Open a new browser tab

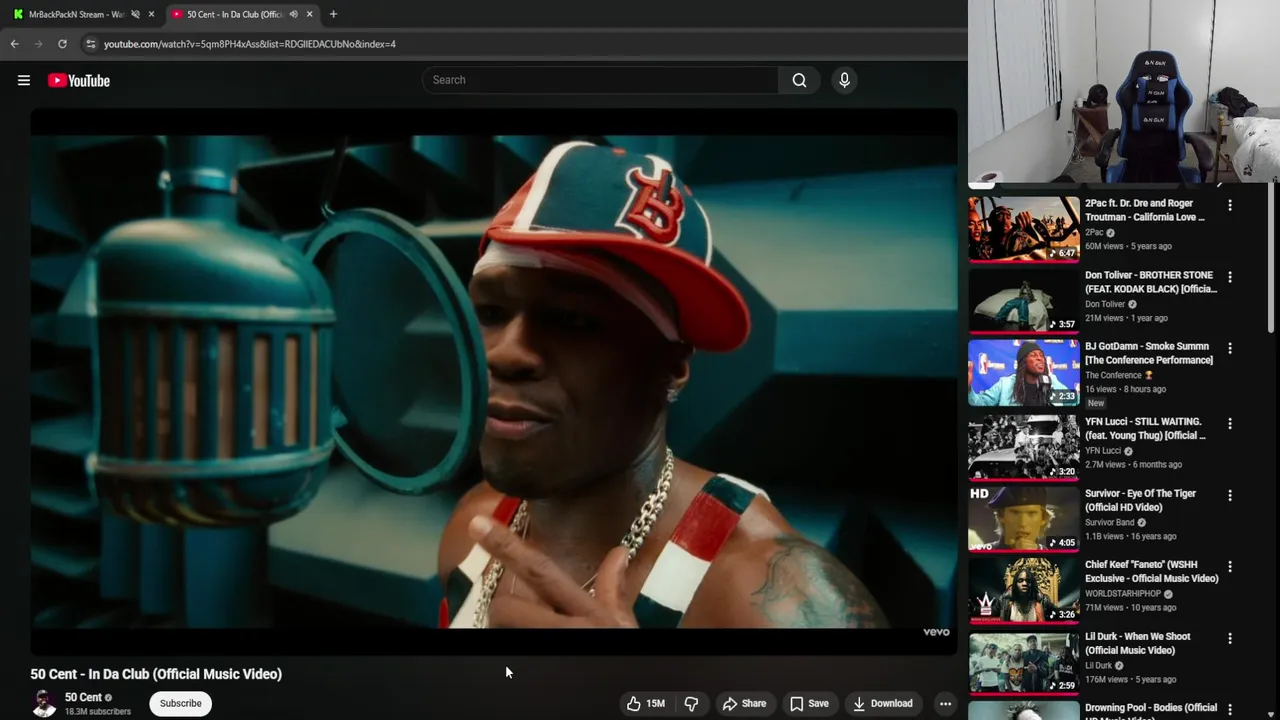[x=333, y=14]
